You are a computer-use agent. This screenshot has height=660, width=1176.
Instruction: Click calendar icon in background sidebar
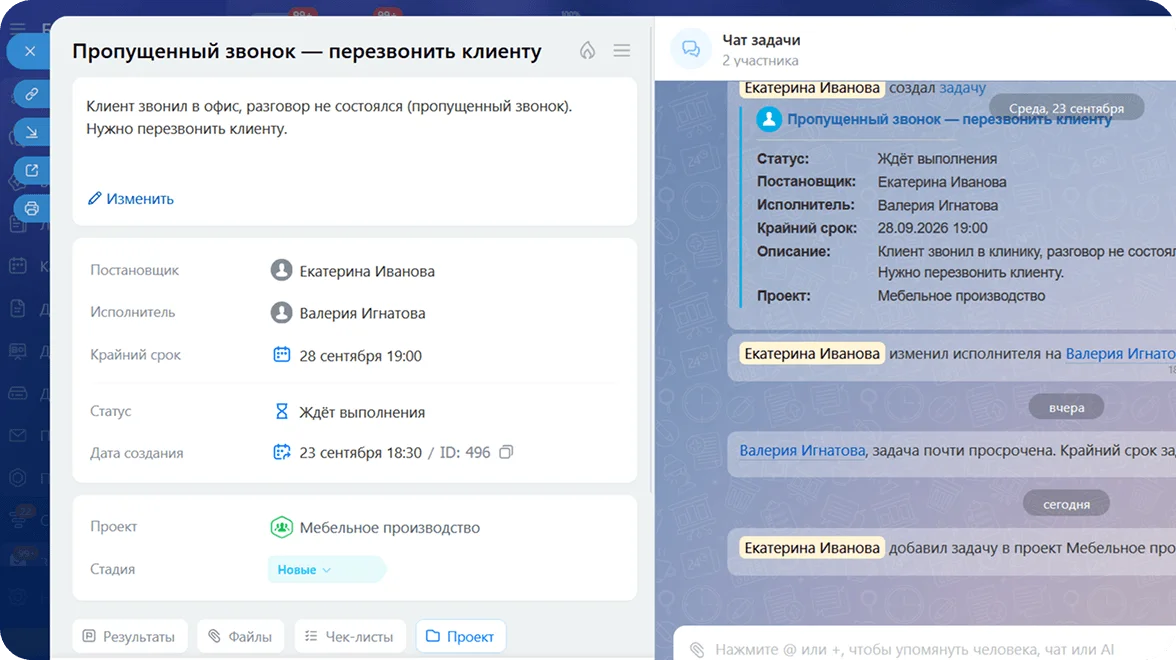click(18, 266)
